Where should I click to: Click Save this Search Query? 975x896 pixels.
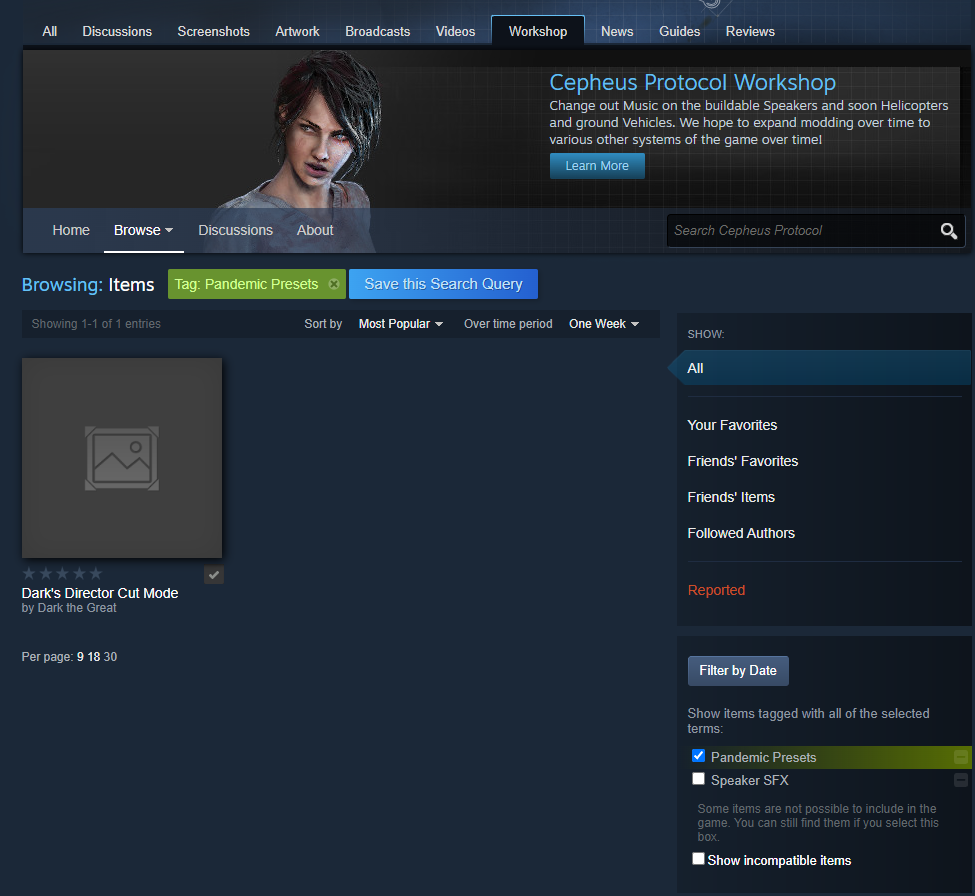click(443, 284)
